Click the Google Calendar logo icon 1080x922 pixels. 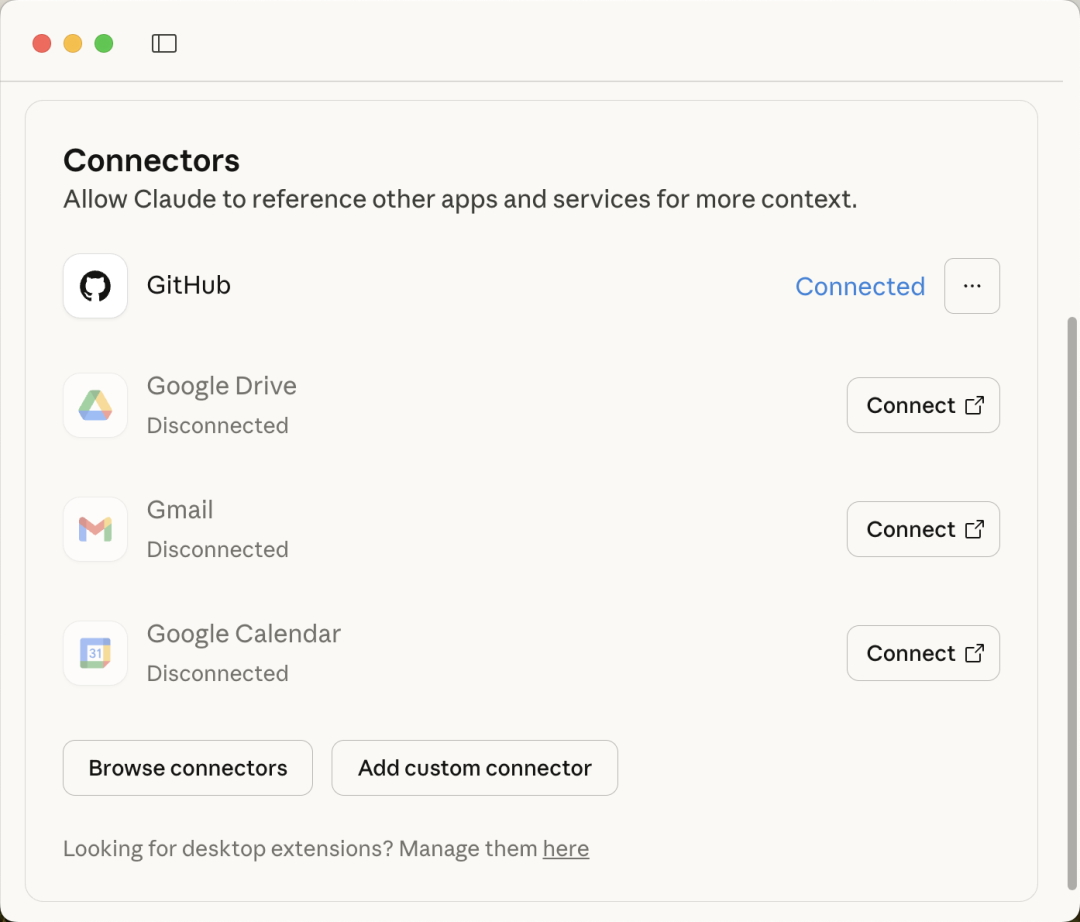(x=95, y=653)
